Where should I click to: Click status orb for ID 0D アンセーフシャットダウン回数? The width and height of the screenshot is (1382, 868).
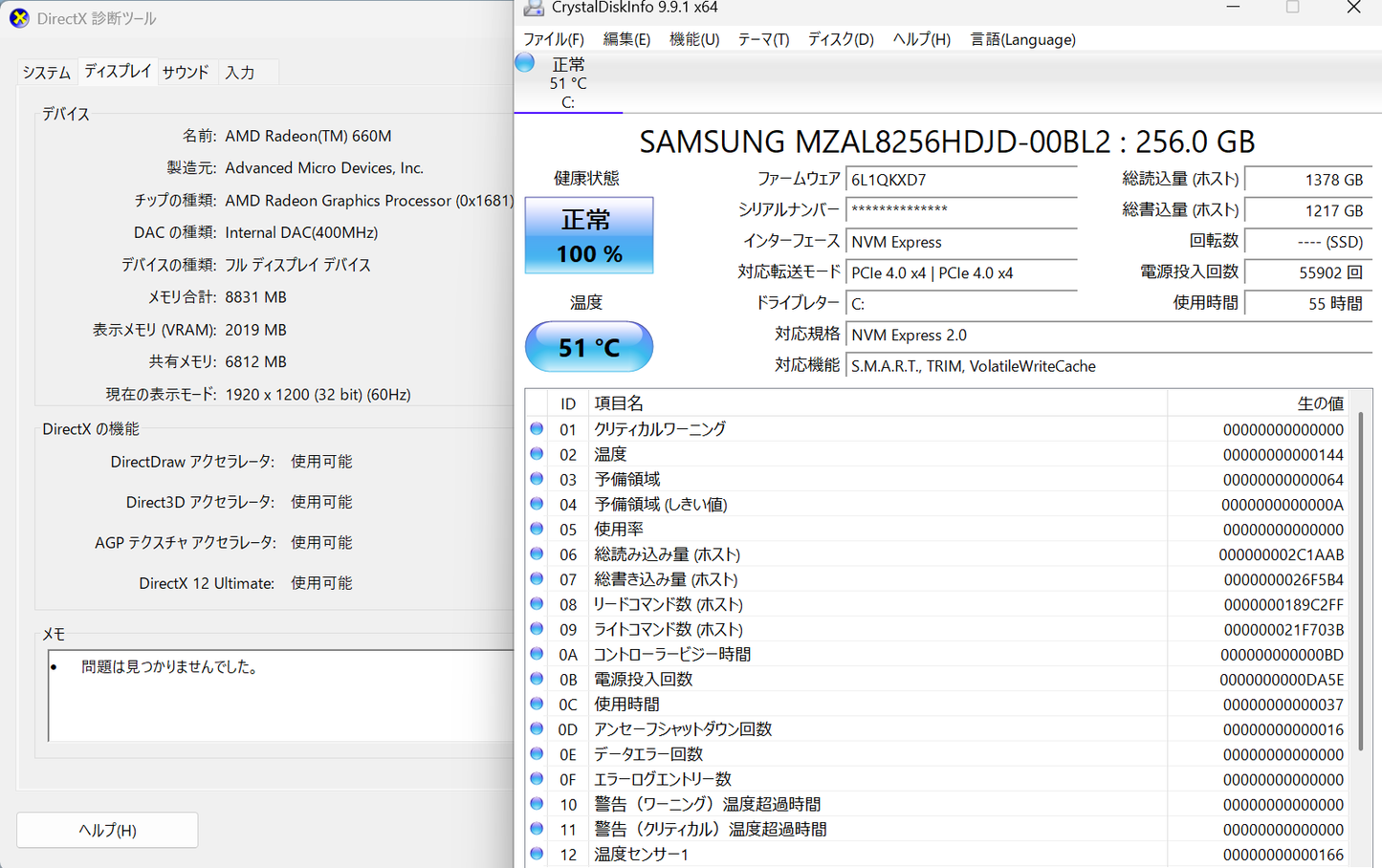537,728
